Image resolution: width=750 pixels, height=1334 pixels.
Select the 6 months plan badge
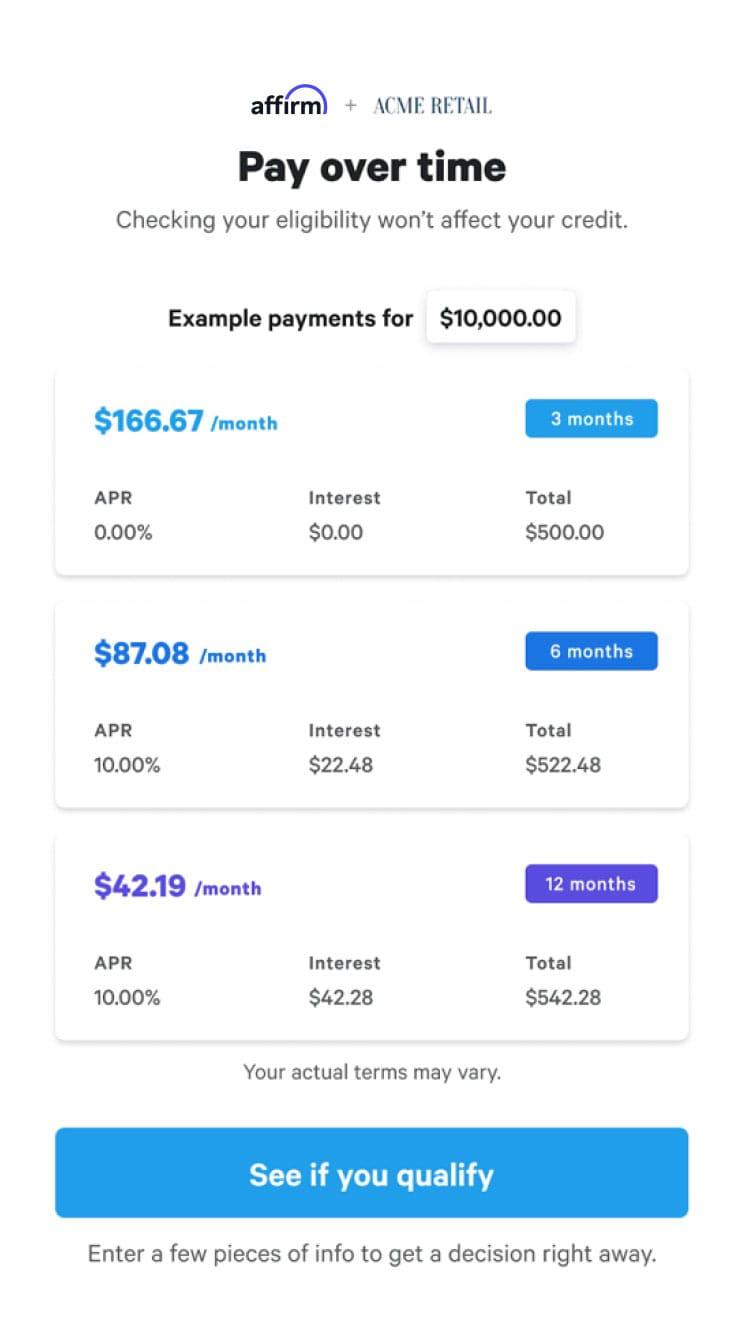coord(591,651)
